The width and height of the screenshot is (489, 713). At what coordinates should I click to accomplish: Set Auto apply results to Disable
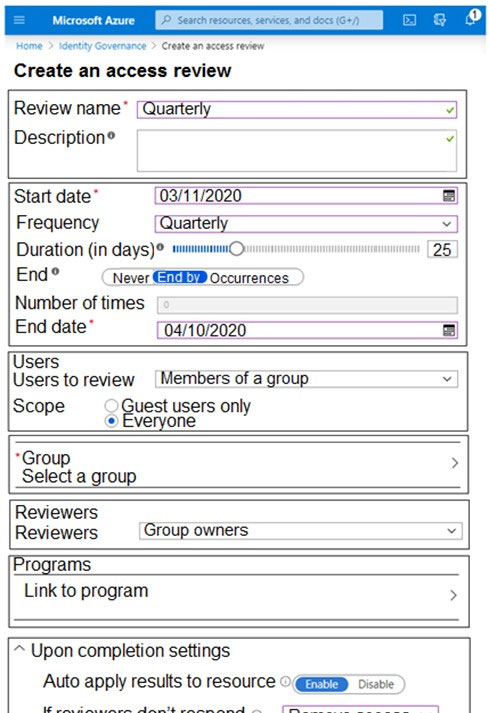(376, 684)
